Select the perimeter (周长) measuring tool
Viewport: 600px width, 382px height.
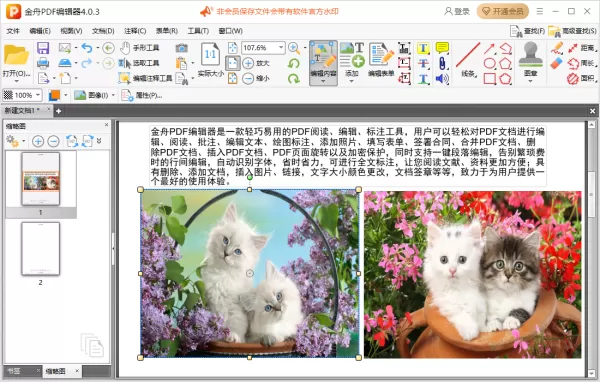pyautogui.click(x=581, y=63)
